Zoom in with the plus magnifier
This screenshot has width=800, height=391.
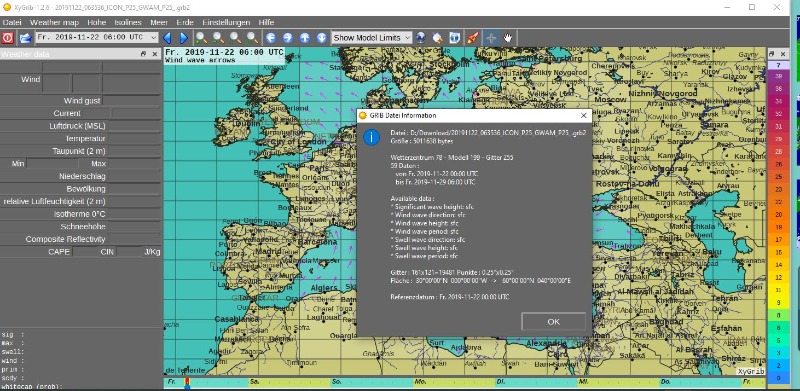coord(201,38)
